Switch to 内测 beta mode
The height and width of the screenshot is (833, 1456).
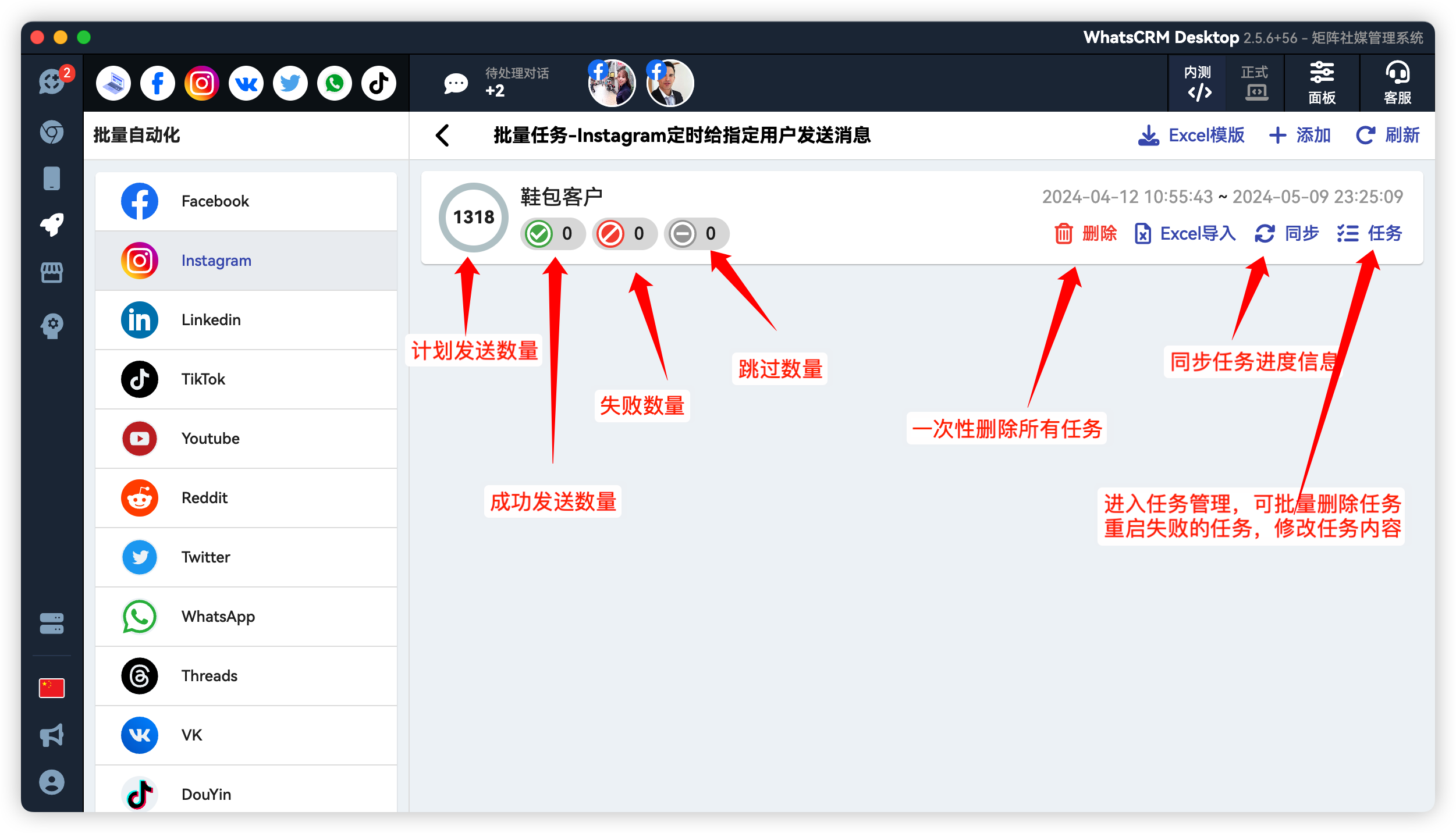(1197, 83)
